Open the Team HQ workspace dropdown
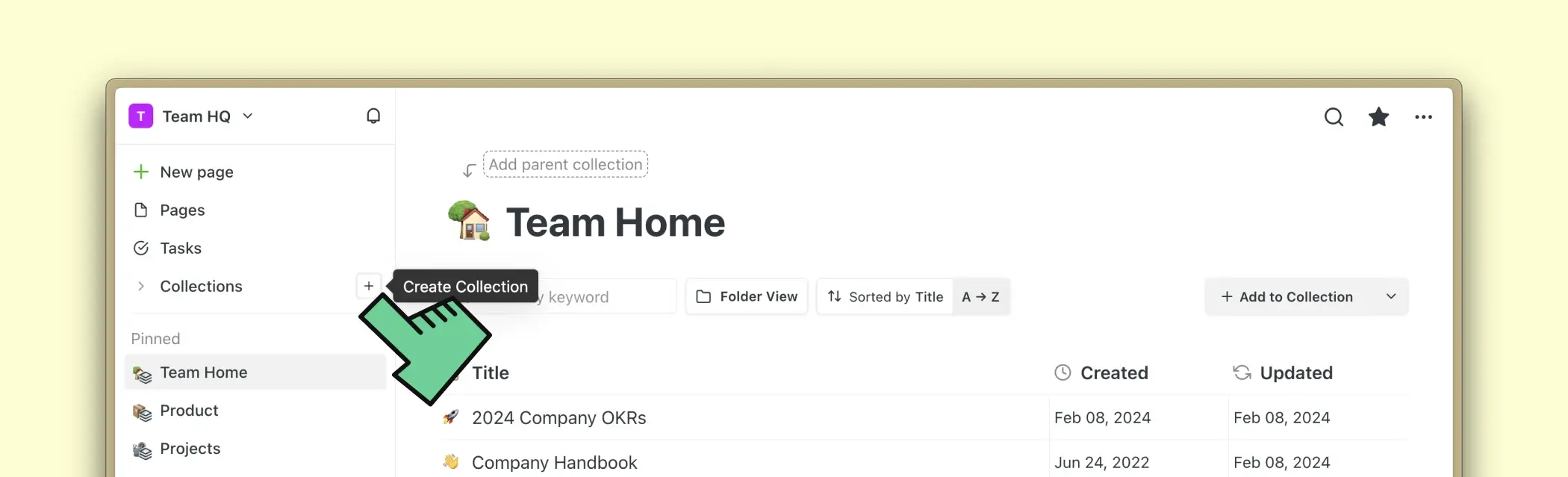This screenshot has height=477, width=1568. (x=248, y=116)
